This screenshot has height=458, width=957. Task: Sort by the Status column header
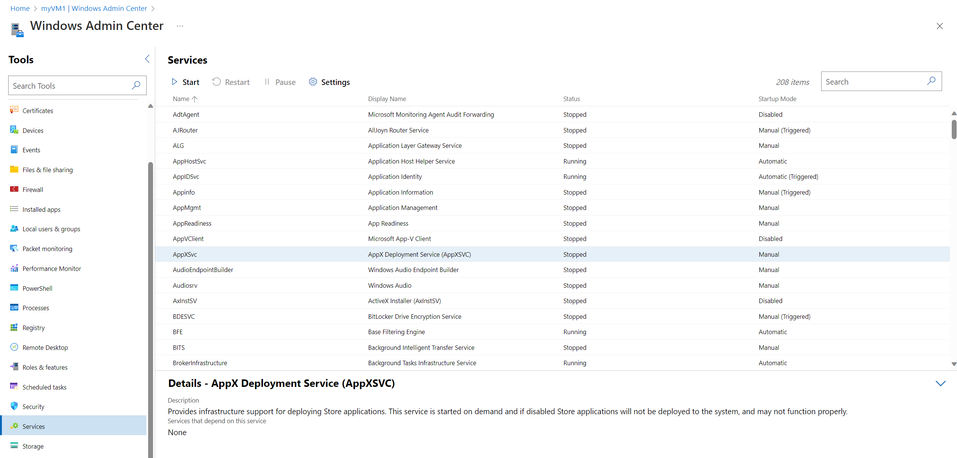click(571, 98)
